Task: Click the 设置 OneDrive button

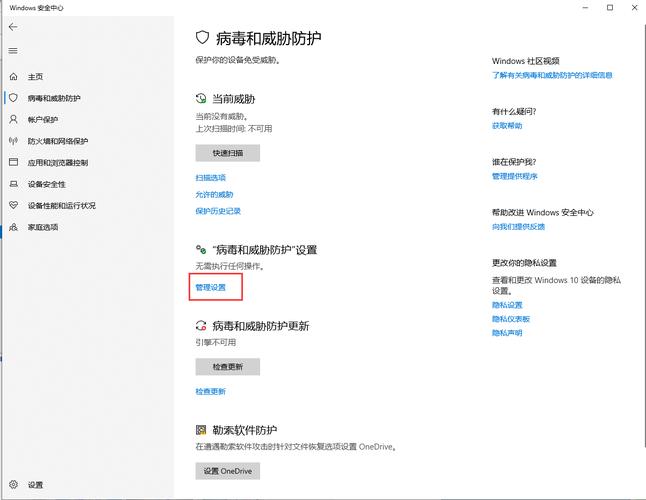Action: pyautogui.click(x=227, y=471)
